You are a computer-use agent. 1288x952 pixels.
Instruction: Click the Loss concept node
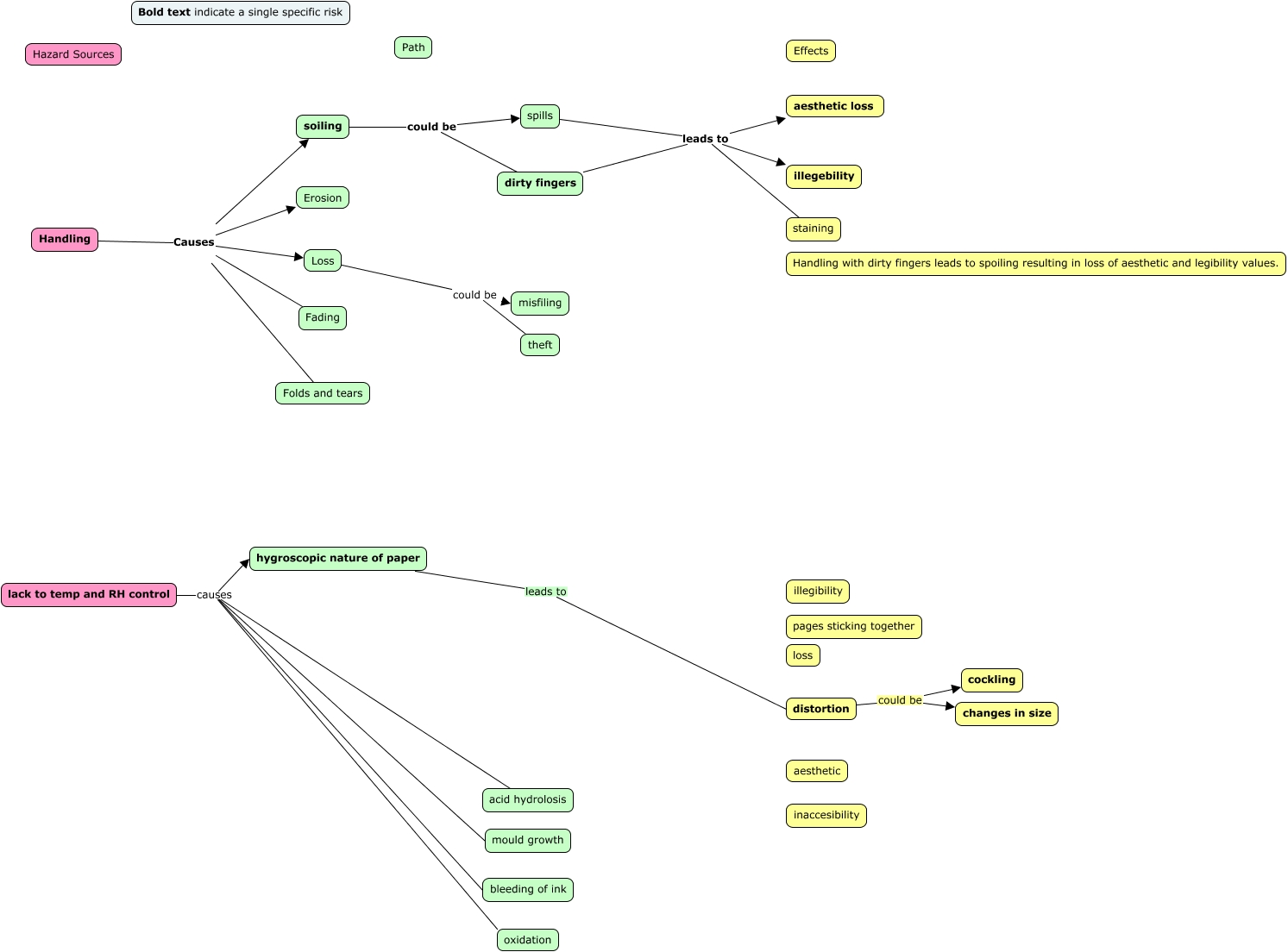tap(322, 260)
